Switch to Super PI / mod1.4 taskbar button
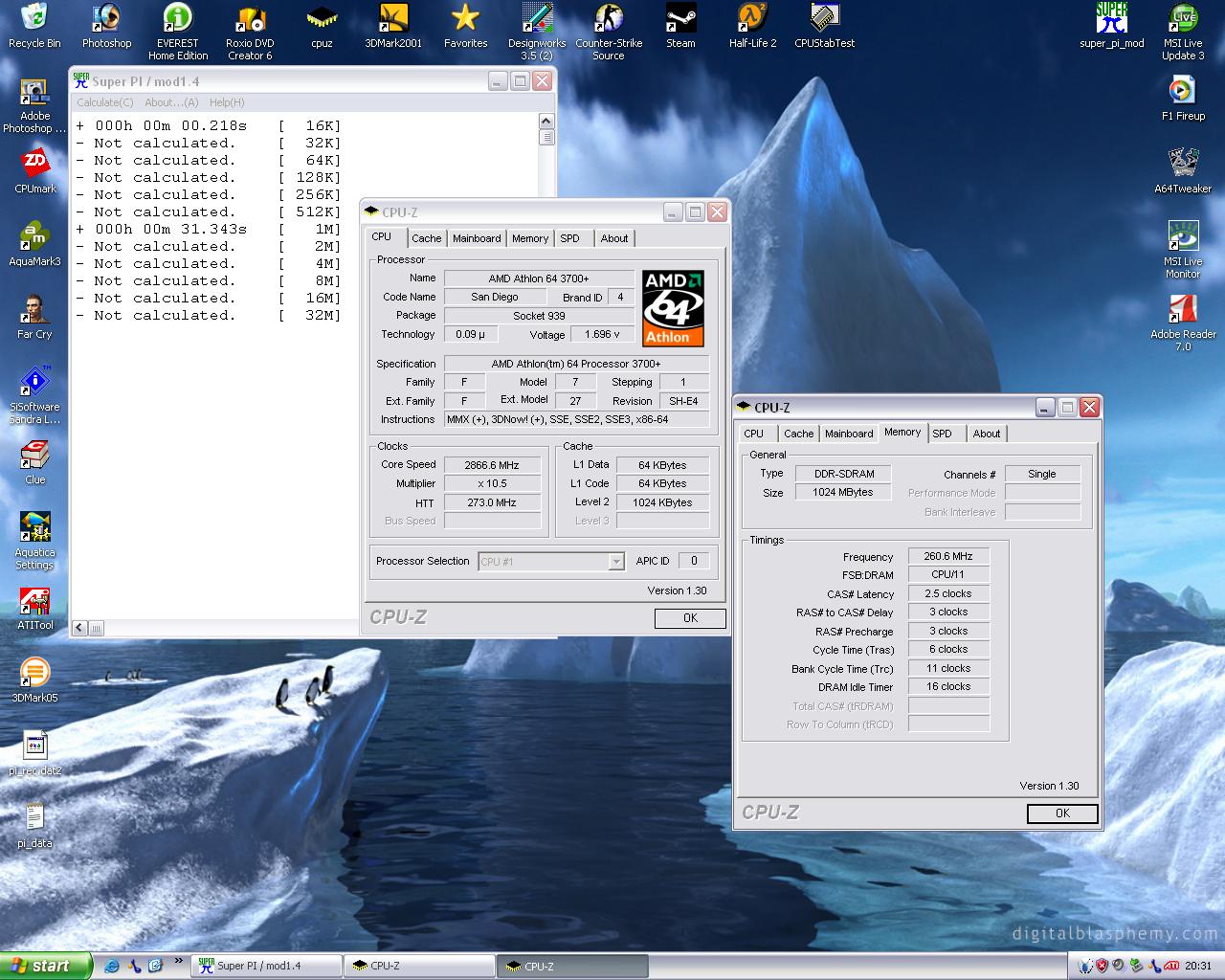 pyautogui.click(x=267, y=966)
